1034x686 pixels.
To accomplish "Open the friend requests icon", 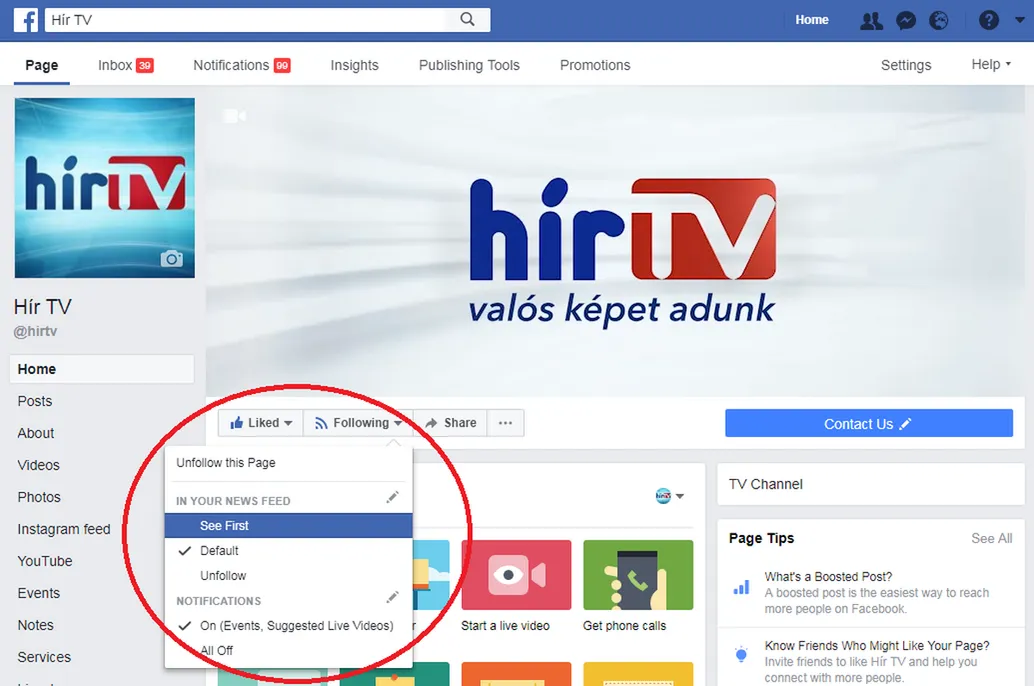I will click(871, 20).
